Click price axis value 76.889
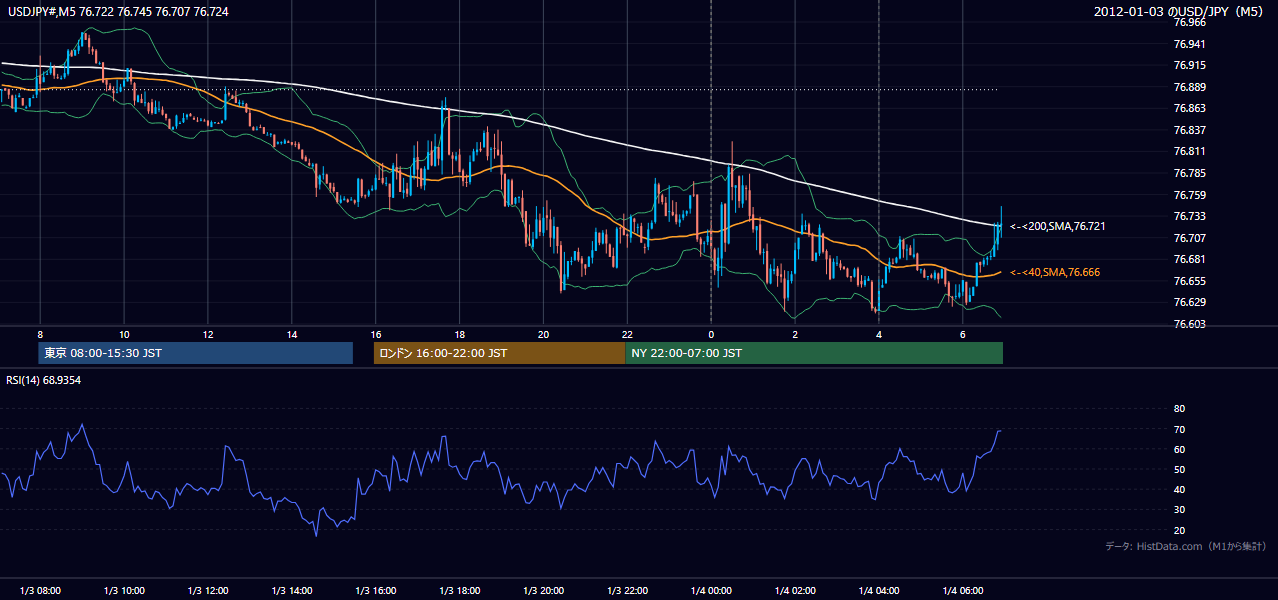The image size is (1278, 600). [x=1190, y=87]
